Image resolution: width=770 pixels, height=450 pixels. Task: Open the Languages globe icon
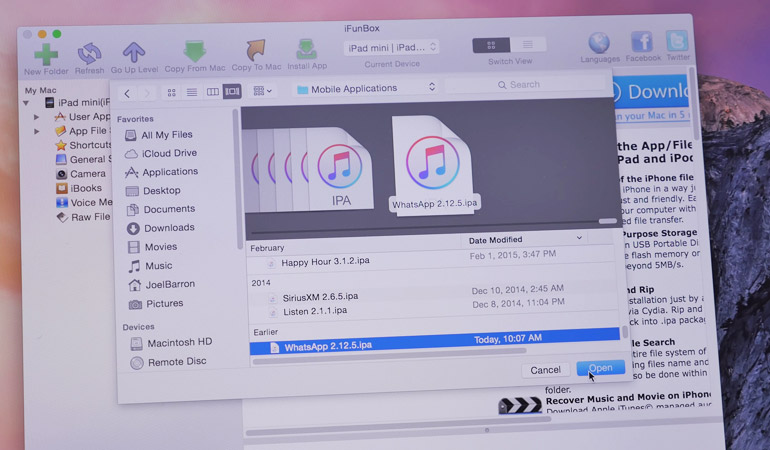point(599,43)
